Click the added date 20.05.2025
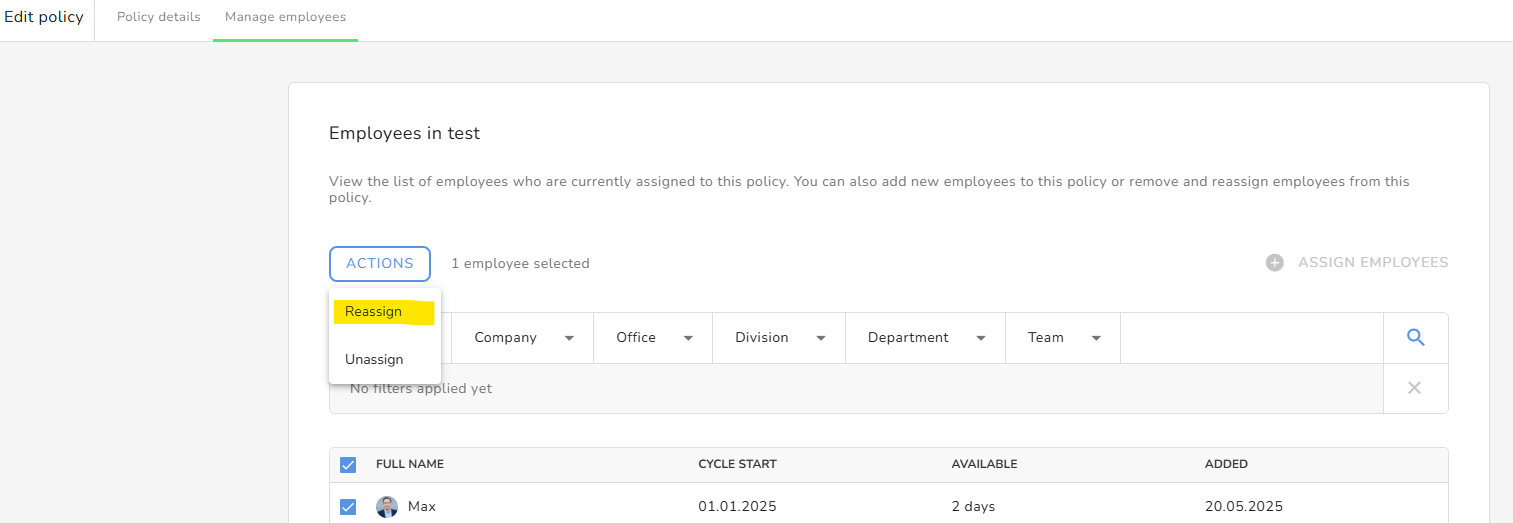The height and width of the screenshot is (523, 1513). point(1244,507)
